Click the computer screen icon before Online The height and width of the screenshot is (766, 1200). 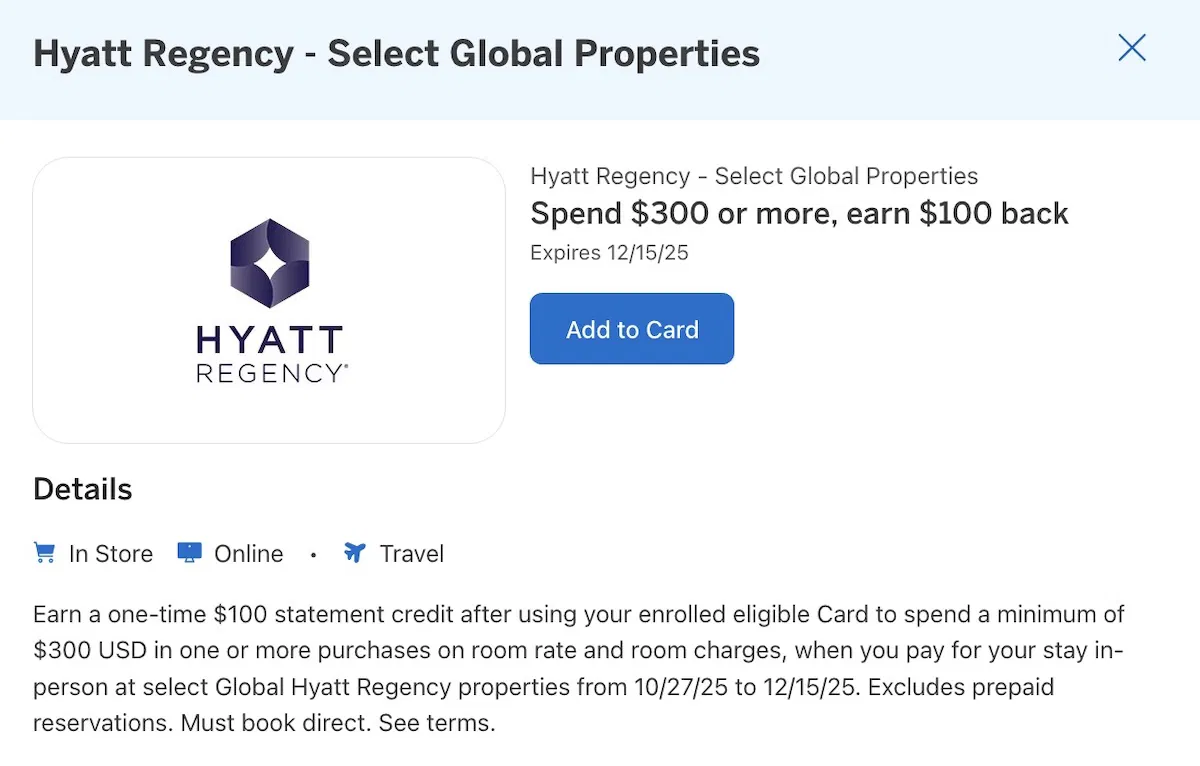point(189,551)
